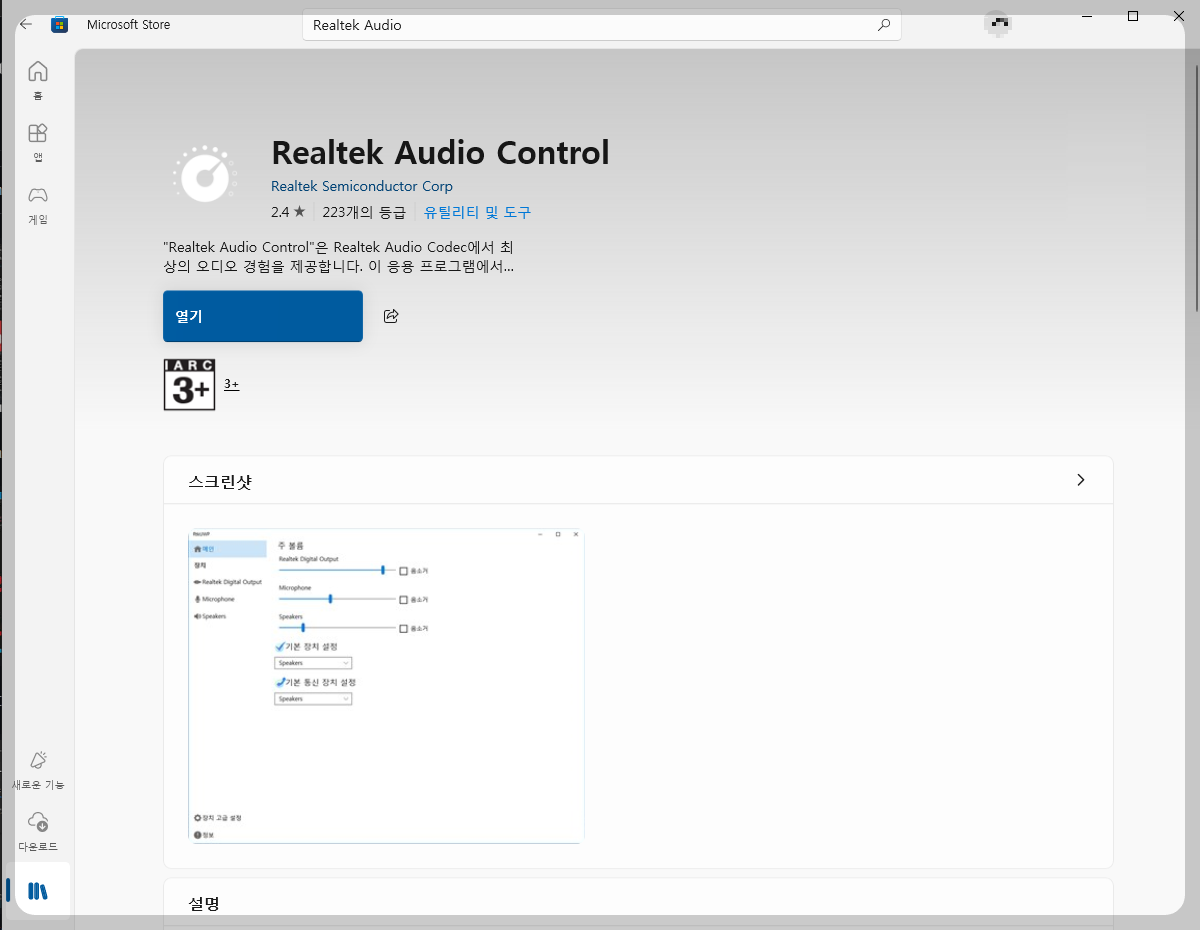Open the Apps (앱) sidebar section

pos(38,143)
